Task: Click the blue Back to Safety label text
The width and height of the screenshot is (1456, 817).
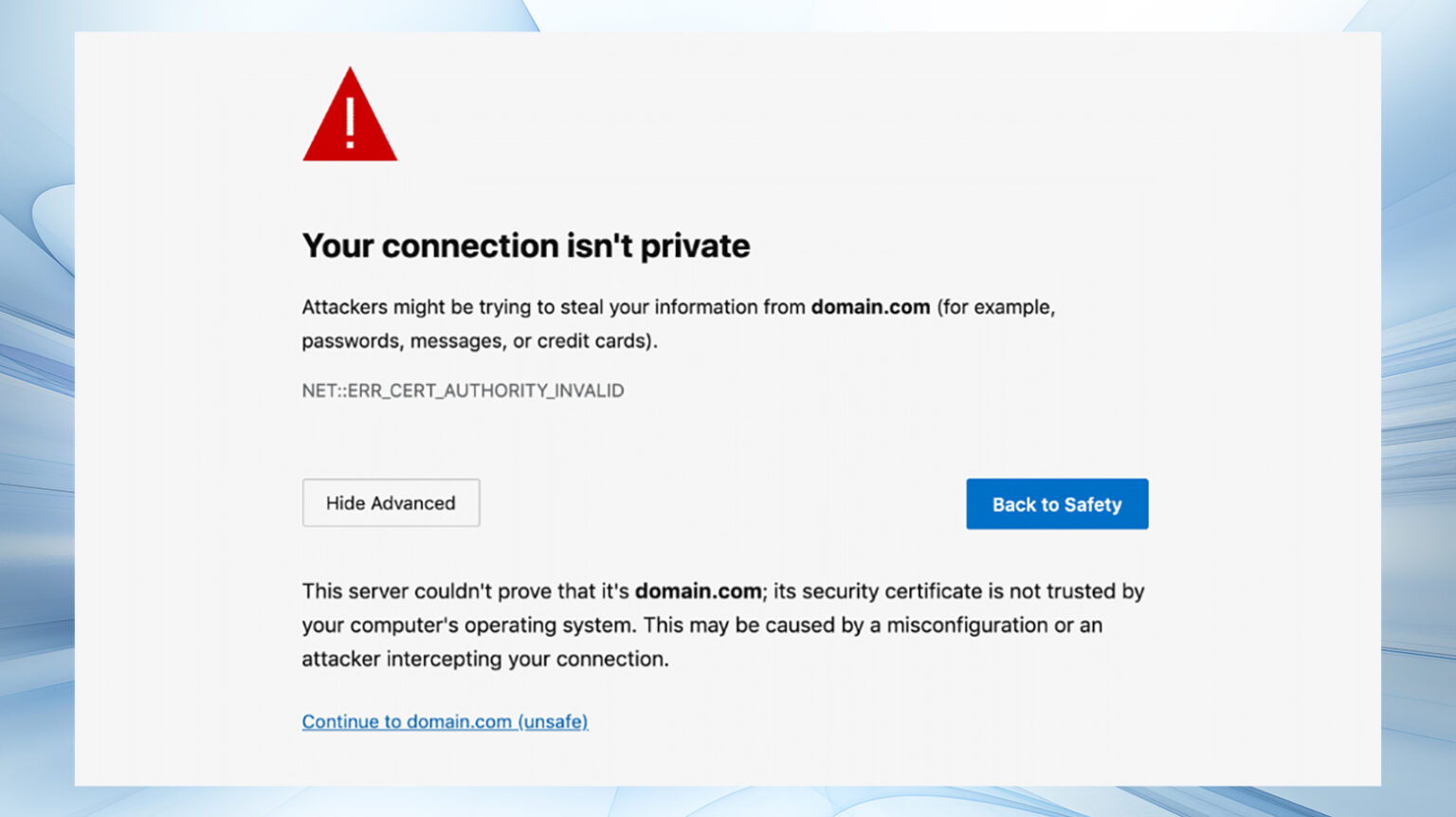Action: [x=1056, y=503]
